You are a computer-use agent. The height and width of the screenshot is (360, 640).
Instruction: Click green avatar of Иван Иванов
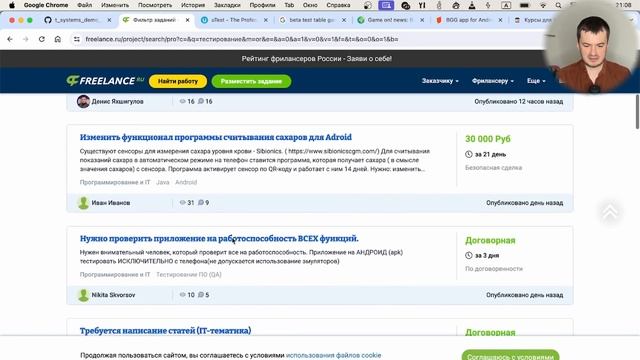click(x=83, y=203)
